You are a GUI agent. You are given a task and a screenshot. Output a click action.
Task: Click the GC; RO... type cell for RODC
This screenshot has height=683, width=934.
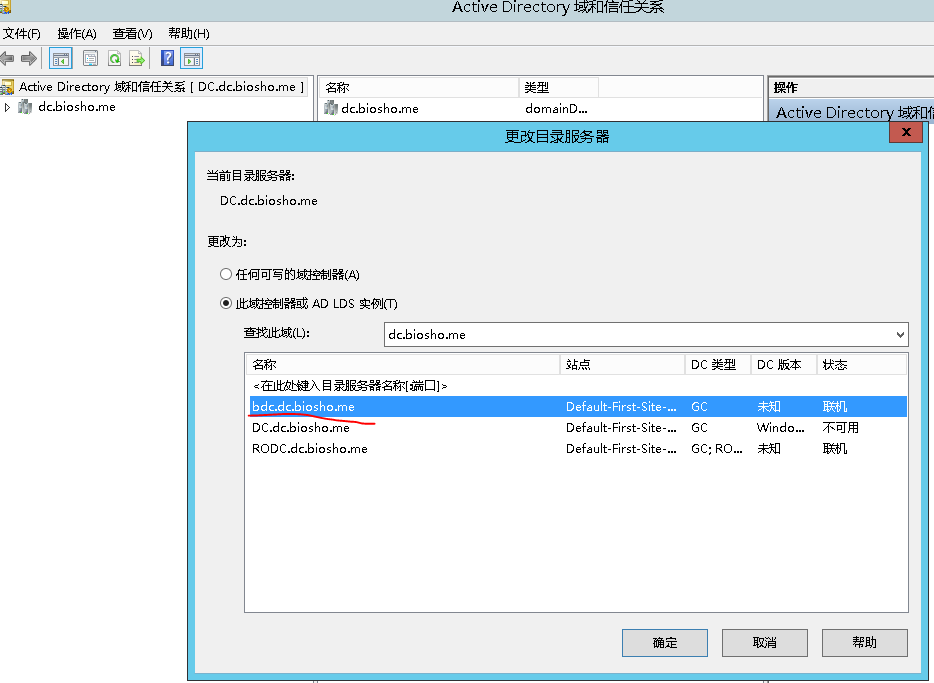tap(717, 448)
